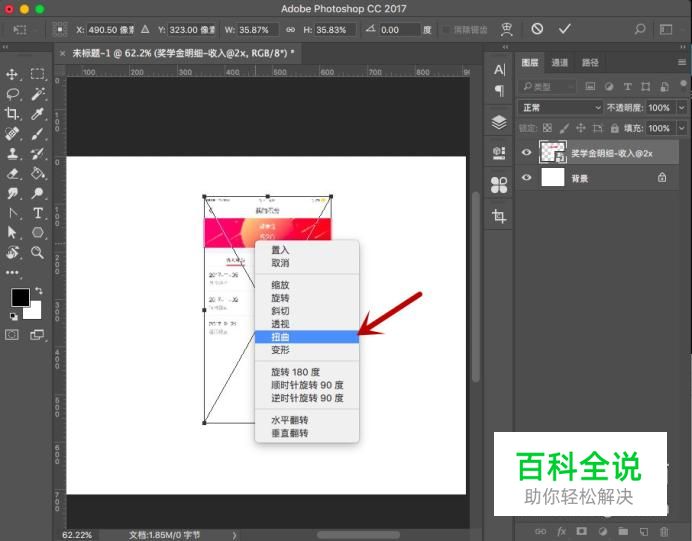This screenshot has height=541, width=692.
Task: Select the Type tool
Action: 38,213
